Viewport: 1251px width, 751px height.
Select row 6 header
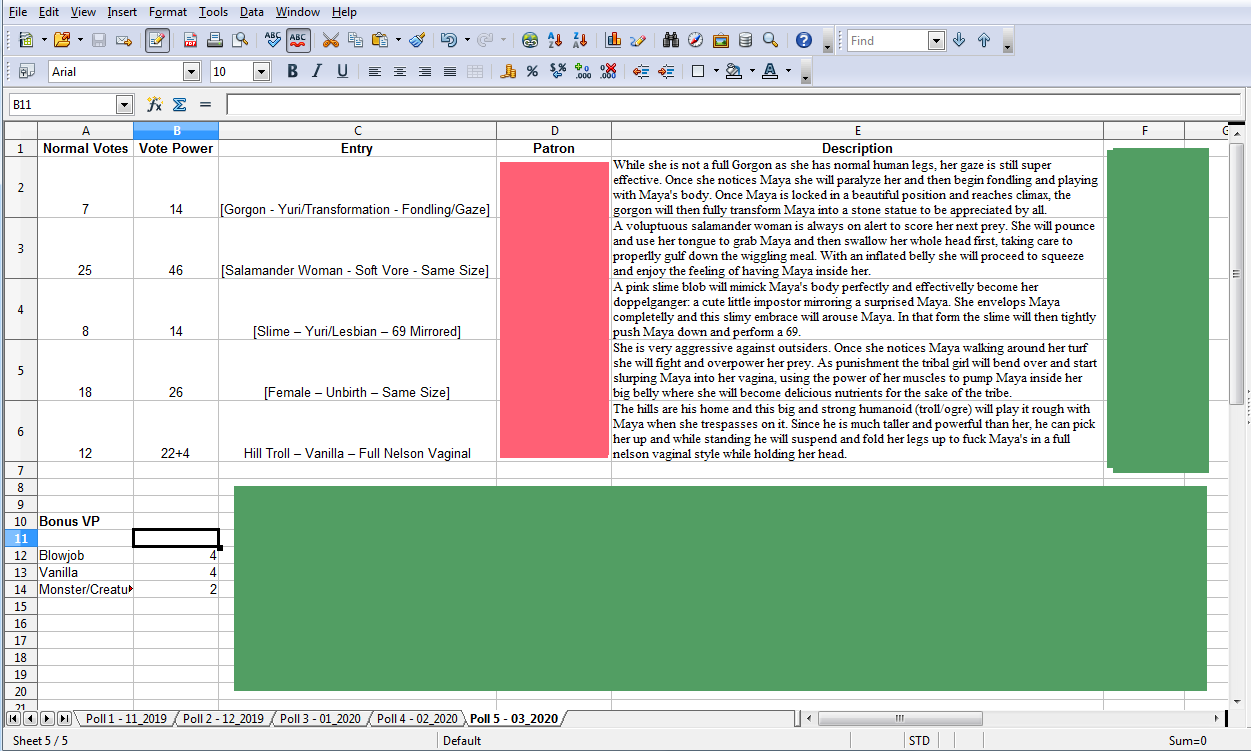coord(20,431)
